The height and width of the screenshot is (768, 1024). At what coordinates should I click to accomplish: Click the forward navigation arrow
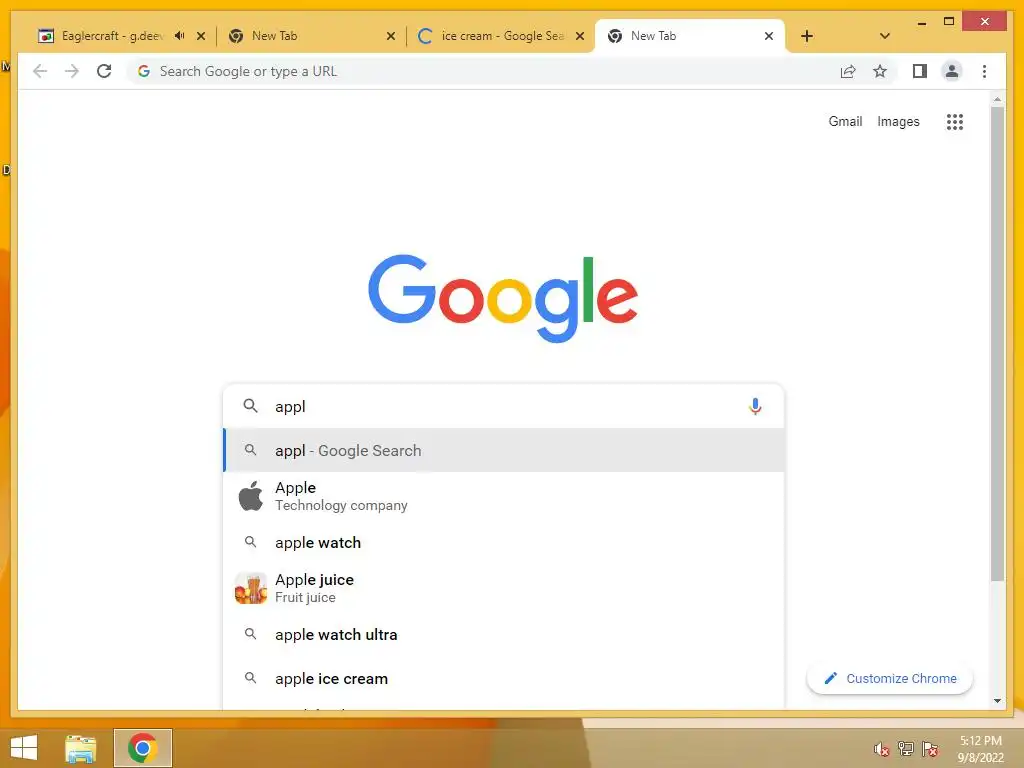click(x=72, y=71)
